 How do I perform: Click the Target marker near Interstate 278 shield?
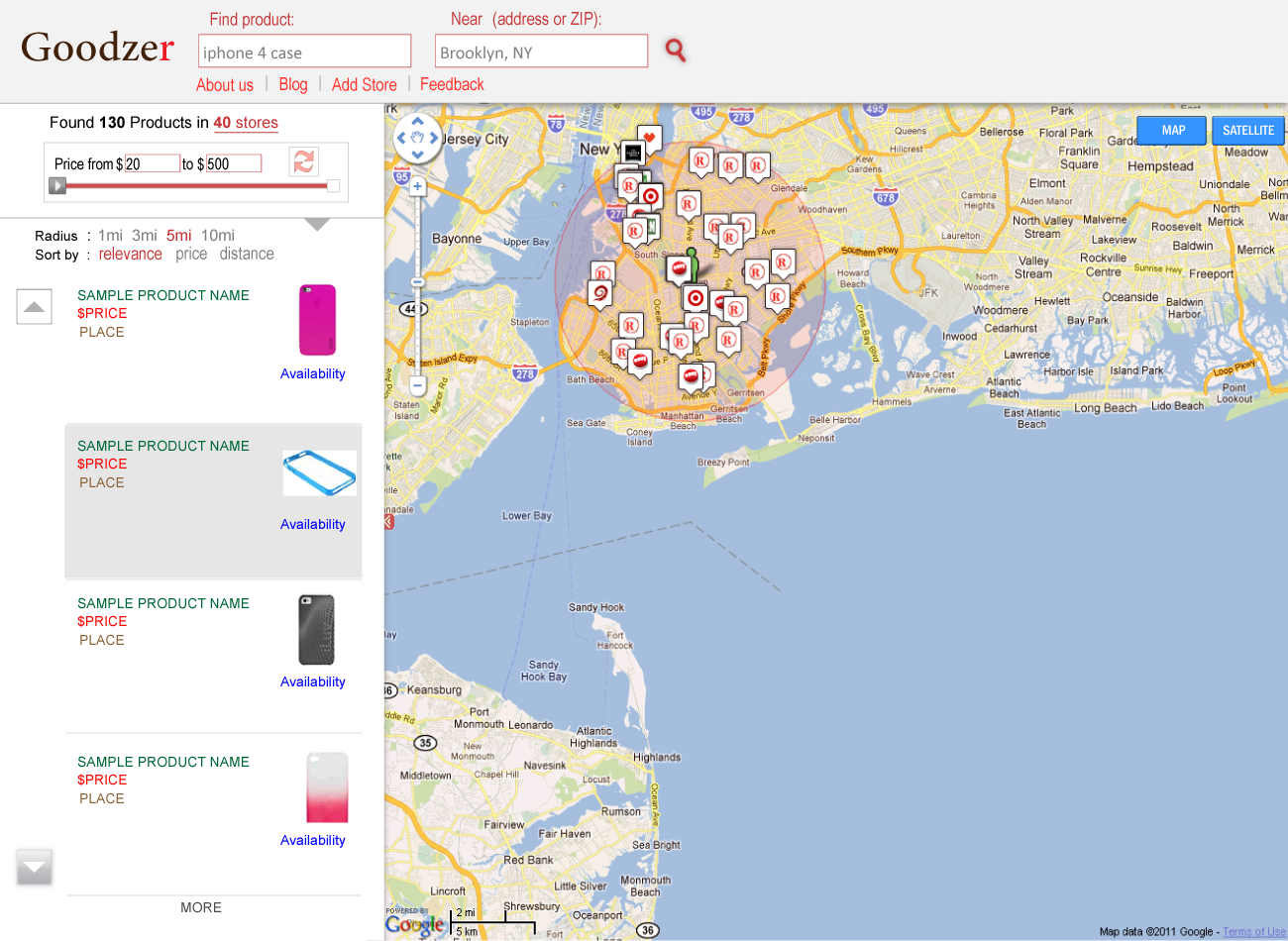click(x=651, y=196)
